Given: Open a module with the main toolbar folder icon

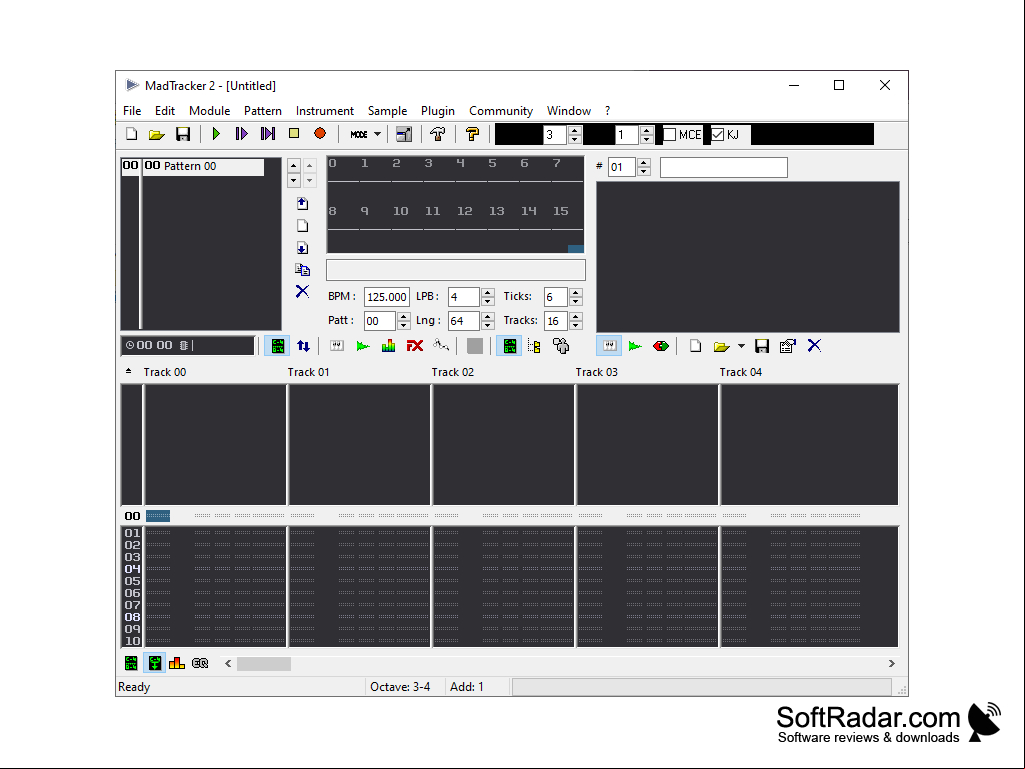Looking at the screenshot, I should (x=156, y=134).
